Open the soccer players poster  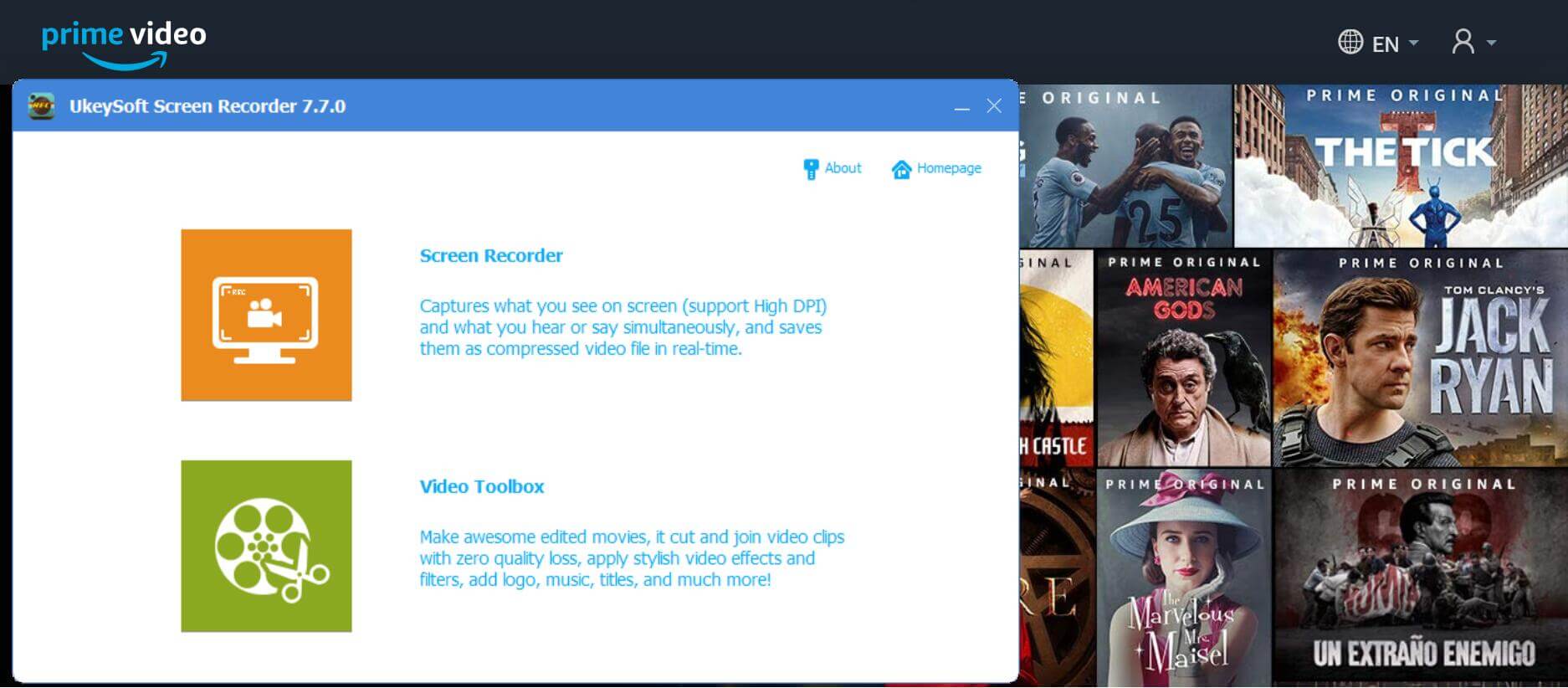point(1126,166)
